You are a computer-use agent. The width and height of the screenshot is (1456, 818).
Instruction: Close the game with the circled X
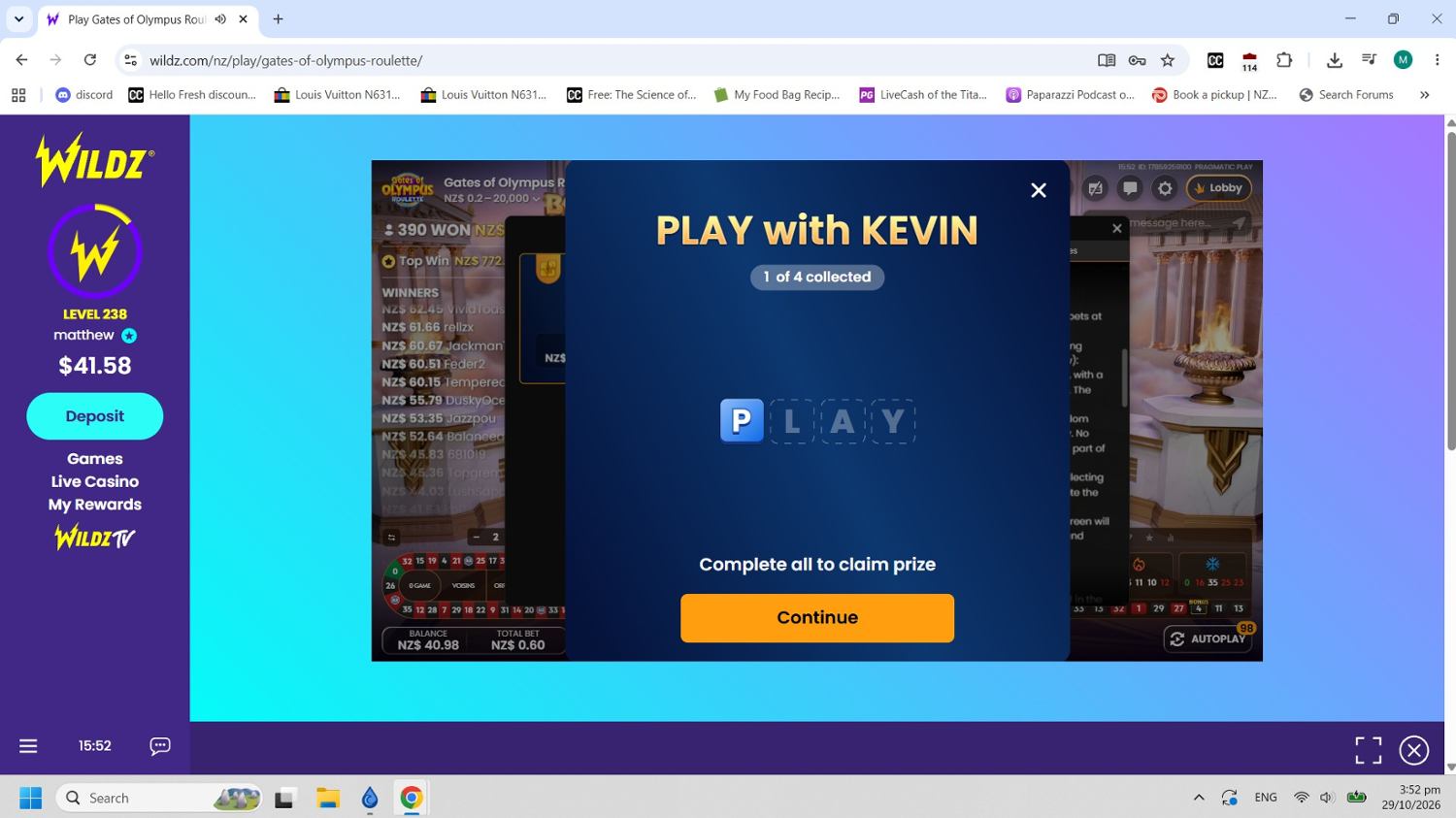tap(1414, 750)
